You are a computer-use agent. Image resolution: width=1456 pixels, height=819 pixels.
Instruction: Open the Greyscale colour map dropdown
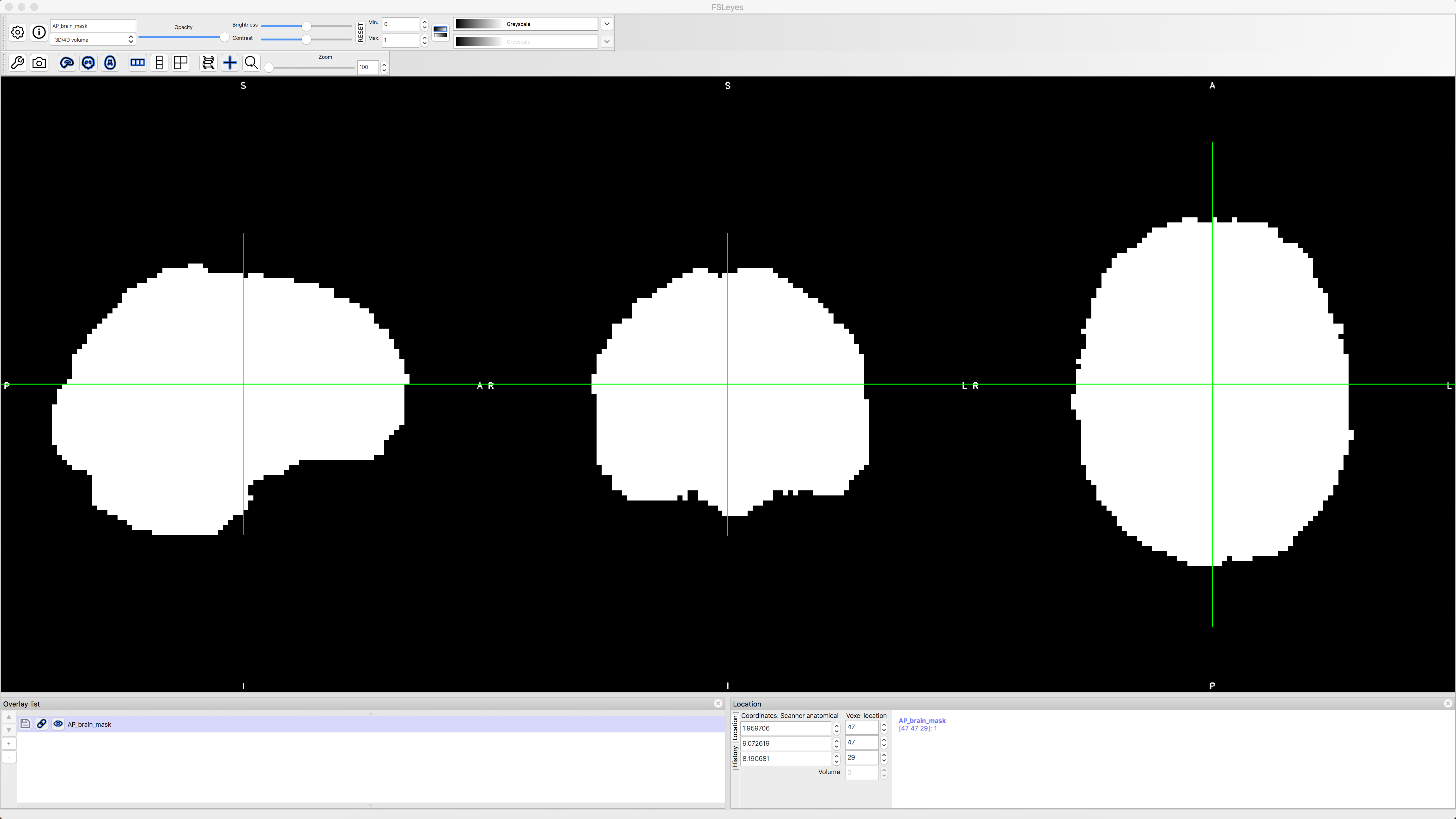pos(526,24)
